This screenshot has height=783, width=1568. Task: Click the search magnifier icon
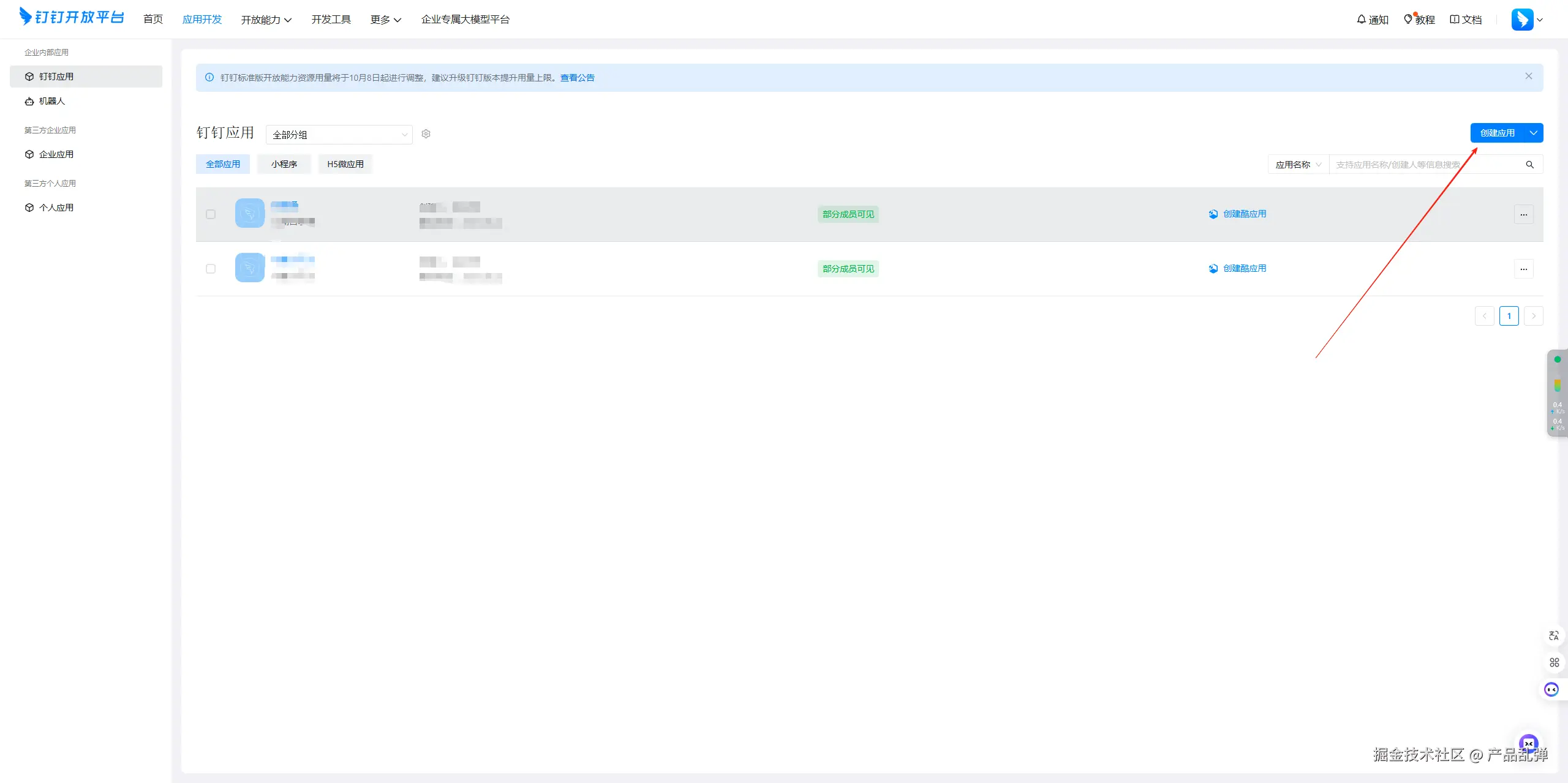pyautogui.click(x=1529, y=165)
